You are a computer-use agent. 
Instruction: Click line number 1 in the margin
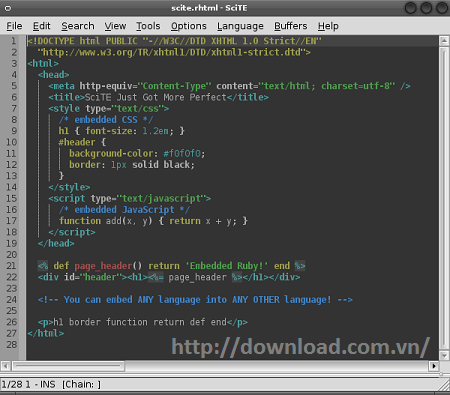(14, 41)
